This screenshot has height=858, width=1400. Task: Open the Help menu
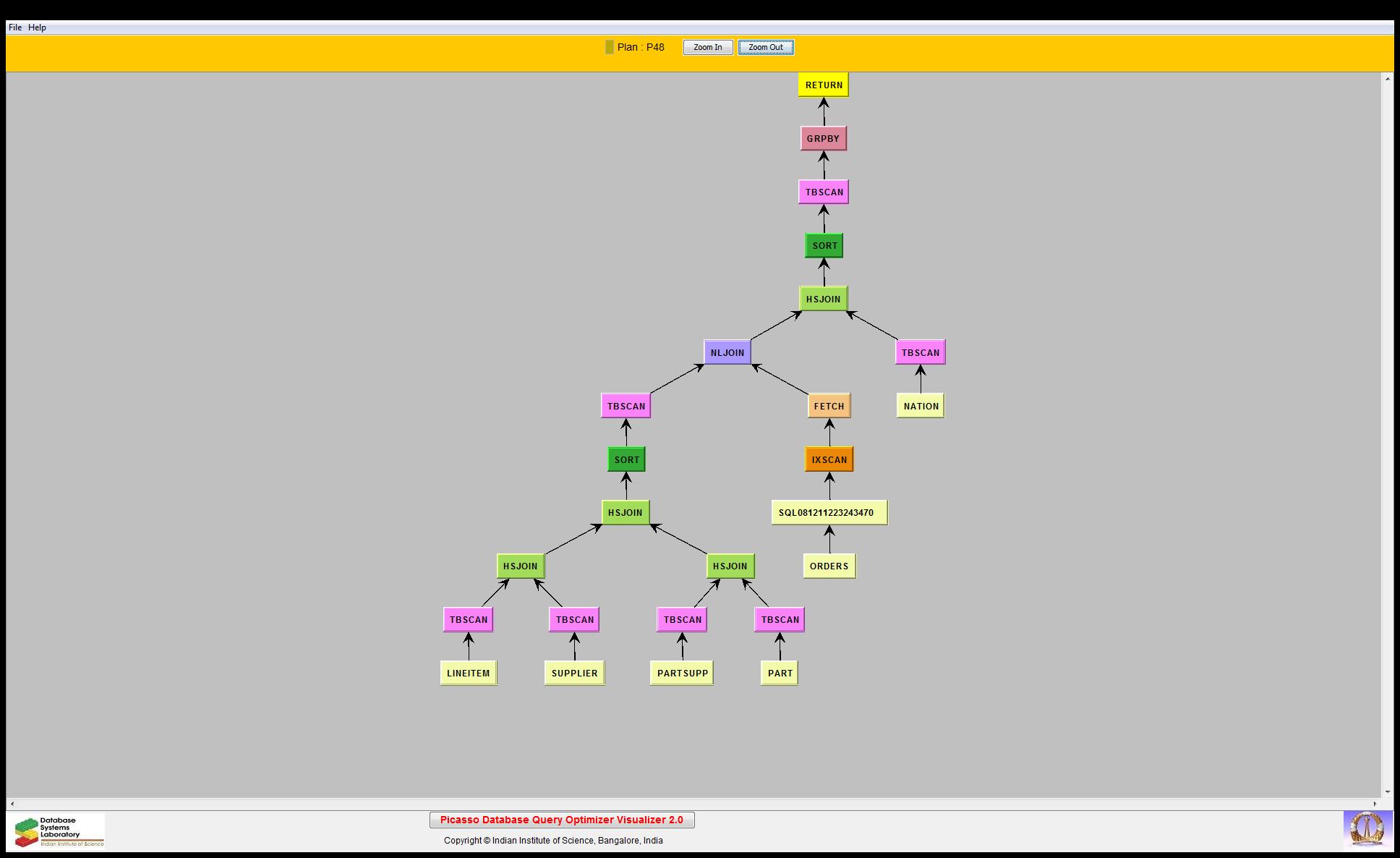click(37, 27)
